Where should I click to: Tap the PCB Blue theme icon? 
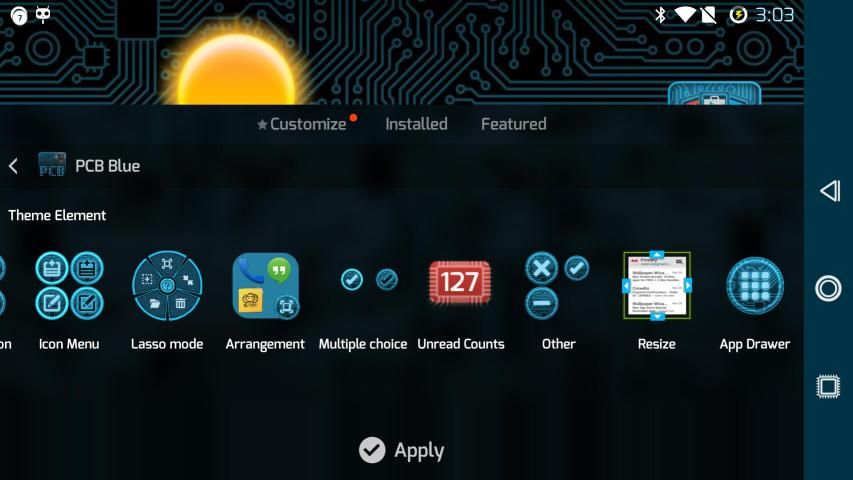click(52, 166)
